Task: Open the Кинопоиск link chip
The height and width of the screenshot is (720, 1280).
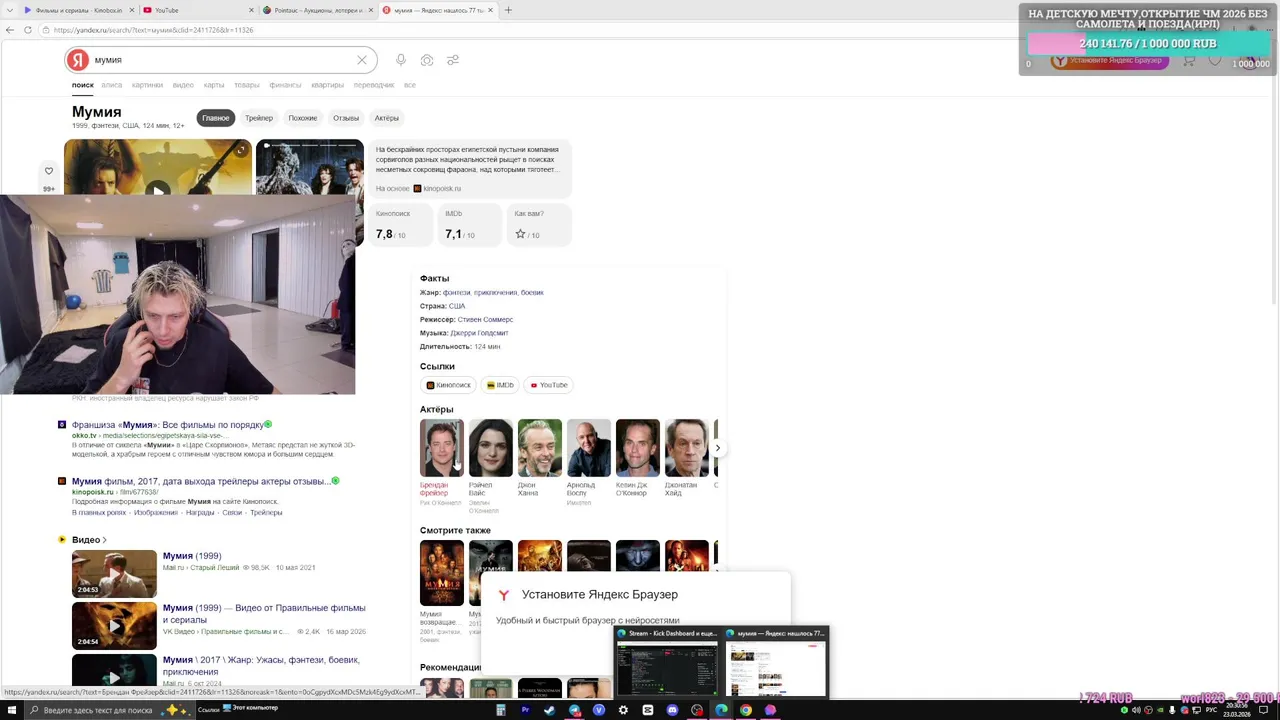Action: 448,385
